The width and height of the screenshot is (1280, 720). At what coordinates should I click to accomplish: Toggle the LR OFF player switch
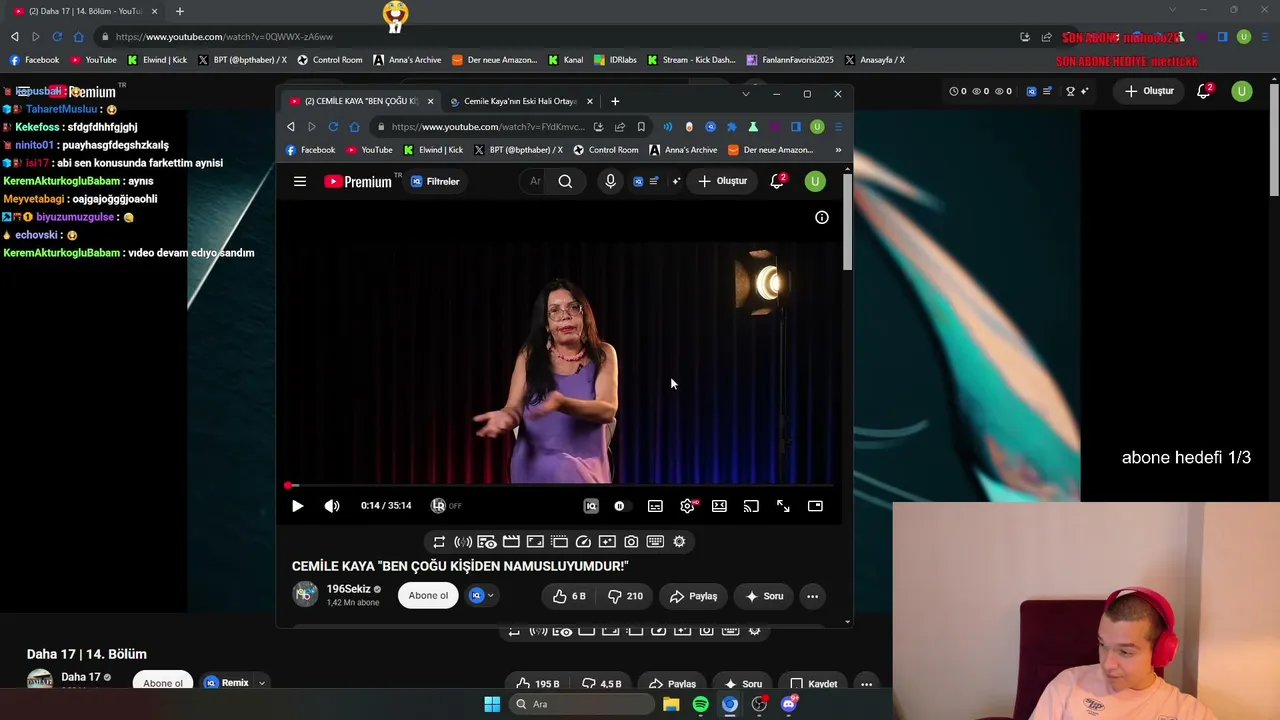tap(446, 506)
